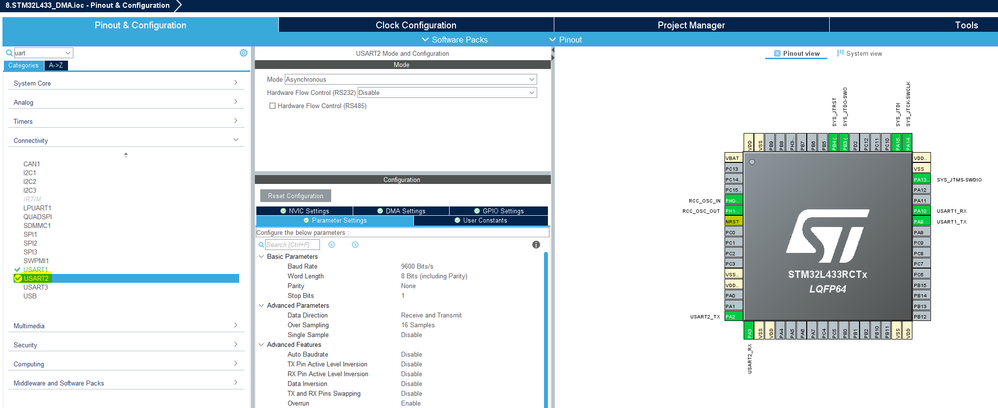This screenshot has width=998, height=408.
Task: Select the PC0 pin on the chip
Action: tap(732, 232)
